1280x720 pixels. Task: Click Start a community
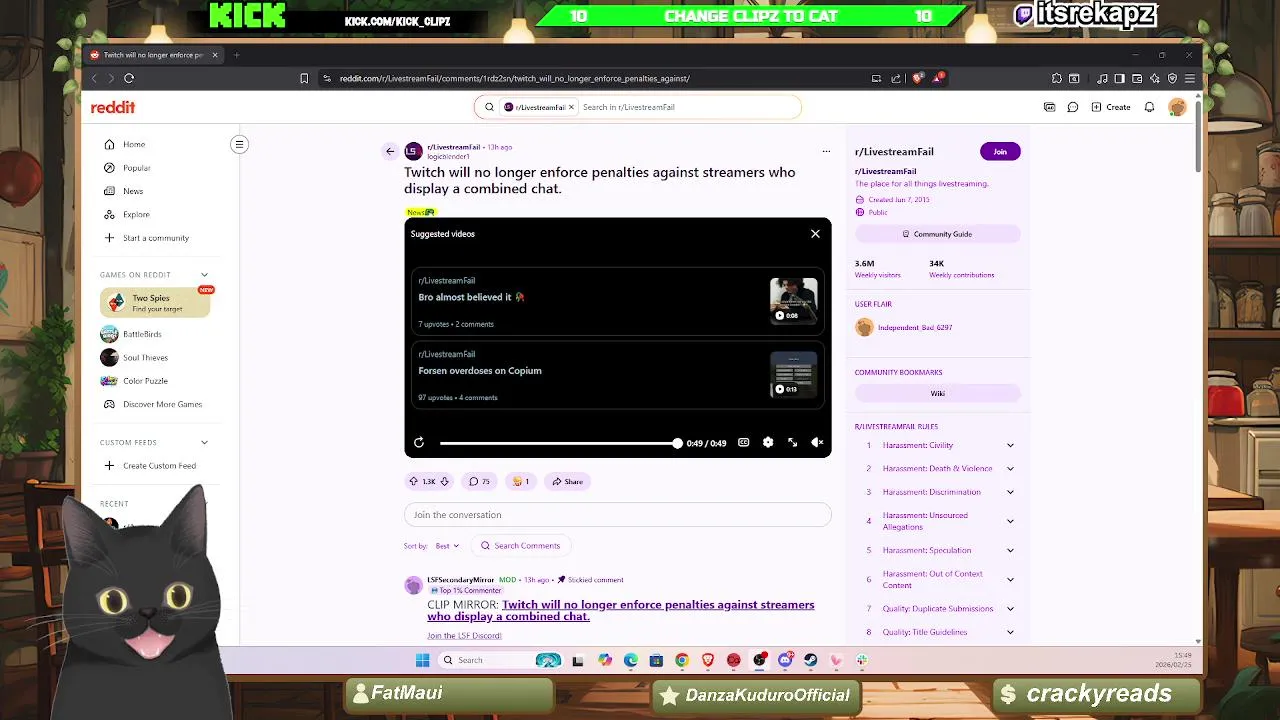(x=155, y=238)
